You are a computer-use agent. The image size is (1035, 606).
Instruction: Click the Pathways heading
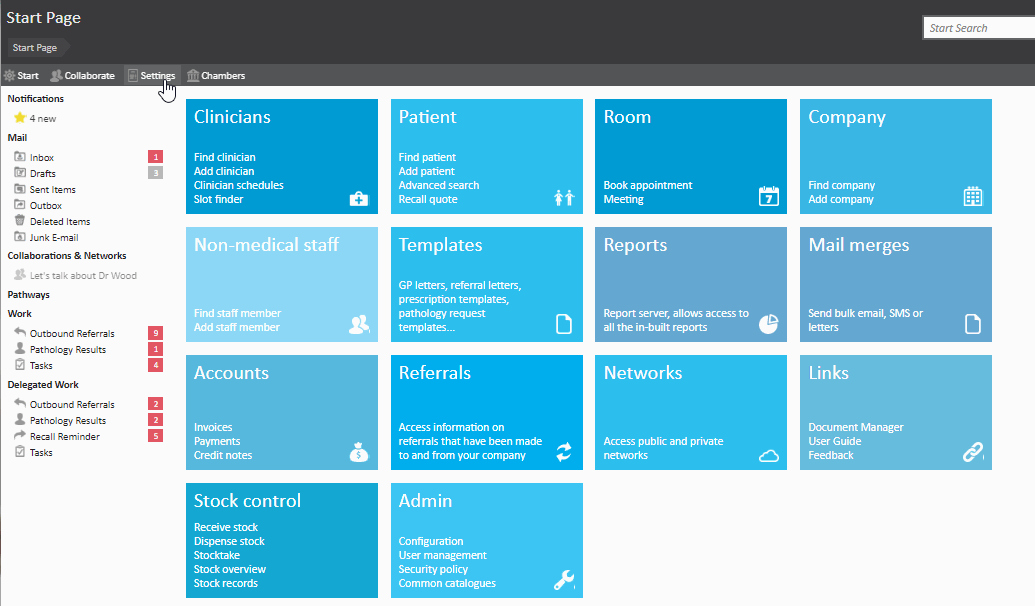[x=28, y=294]
